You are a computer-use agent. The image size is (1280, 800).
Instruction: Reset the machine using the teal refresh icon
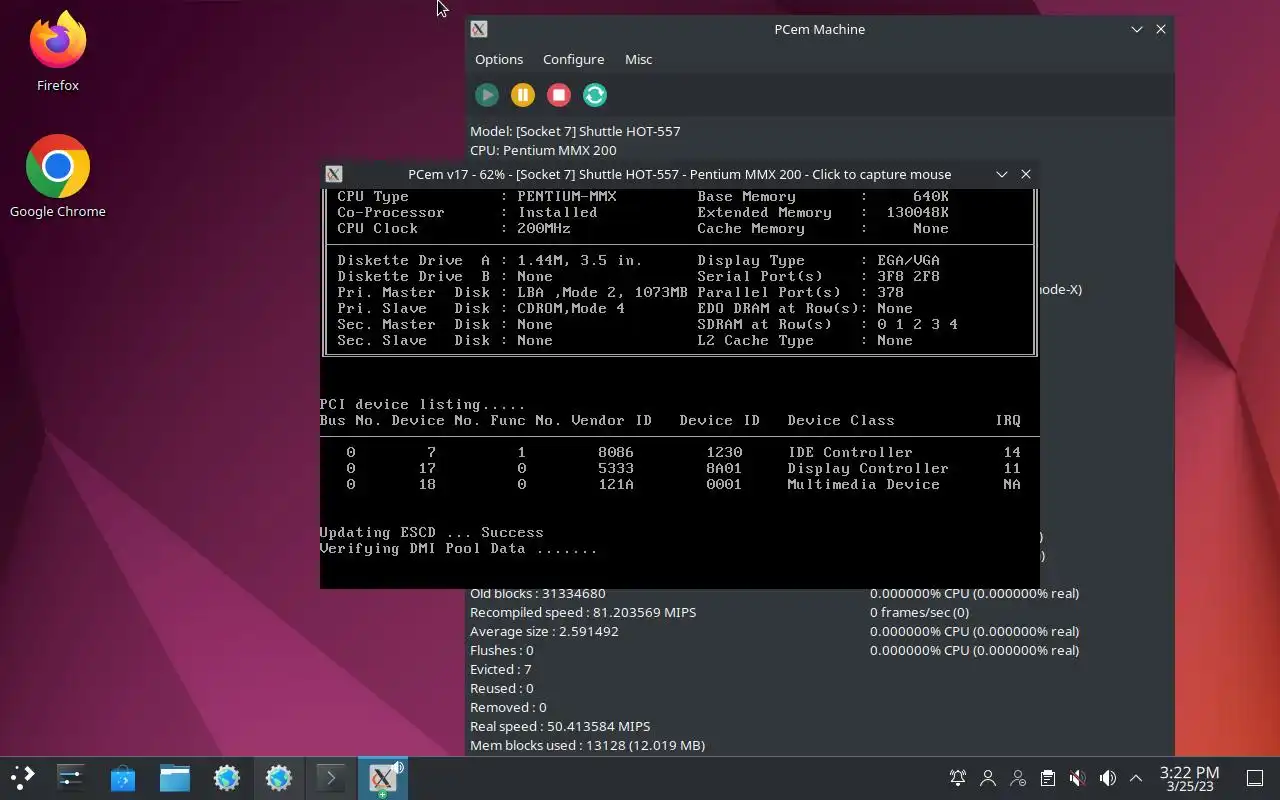(x=595, y=95)
